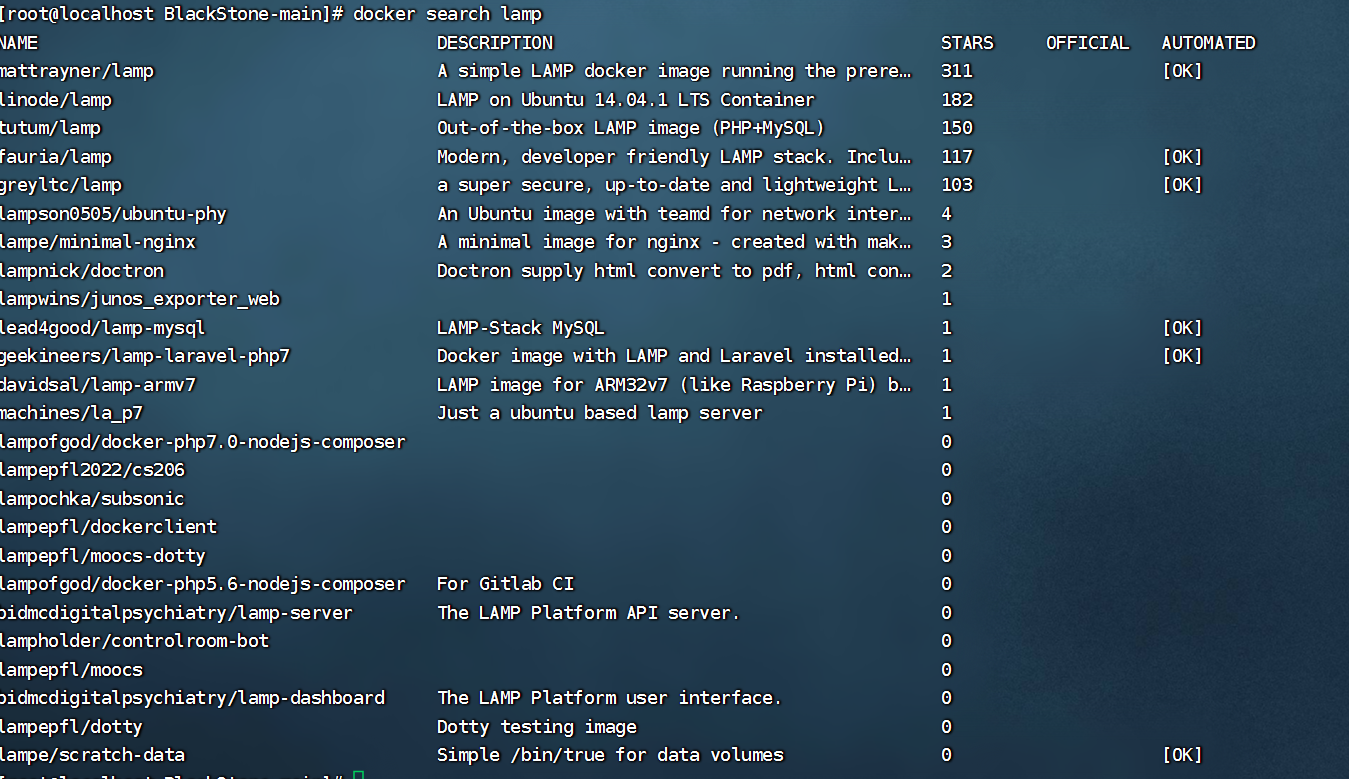Click the [OK] flag for mattrayner/lamp
The image size is (1349, 779).
click(1183, 71)
